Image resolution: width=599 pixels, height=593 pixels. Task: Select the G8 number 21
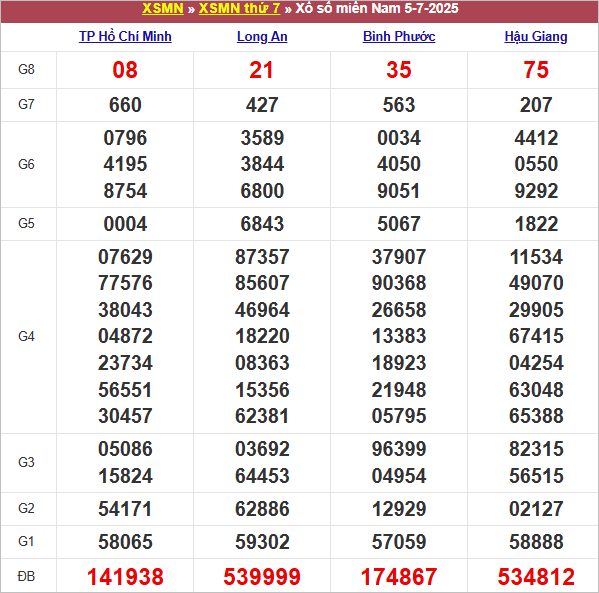point(262,70)
